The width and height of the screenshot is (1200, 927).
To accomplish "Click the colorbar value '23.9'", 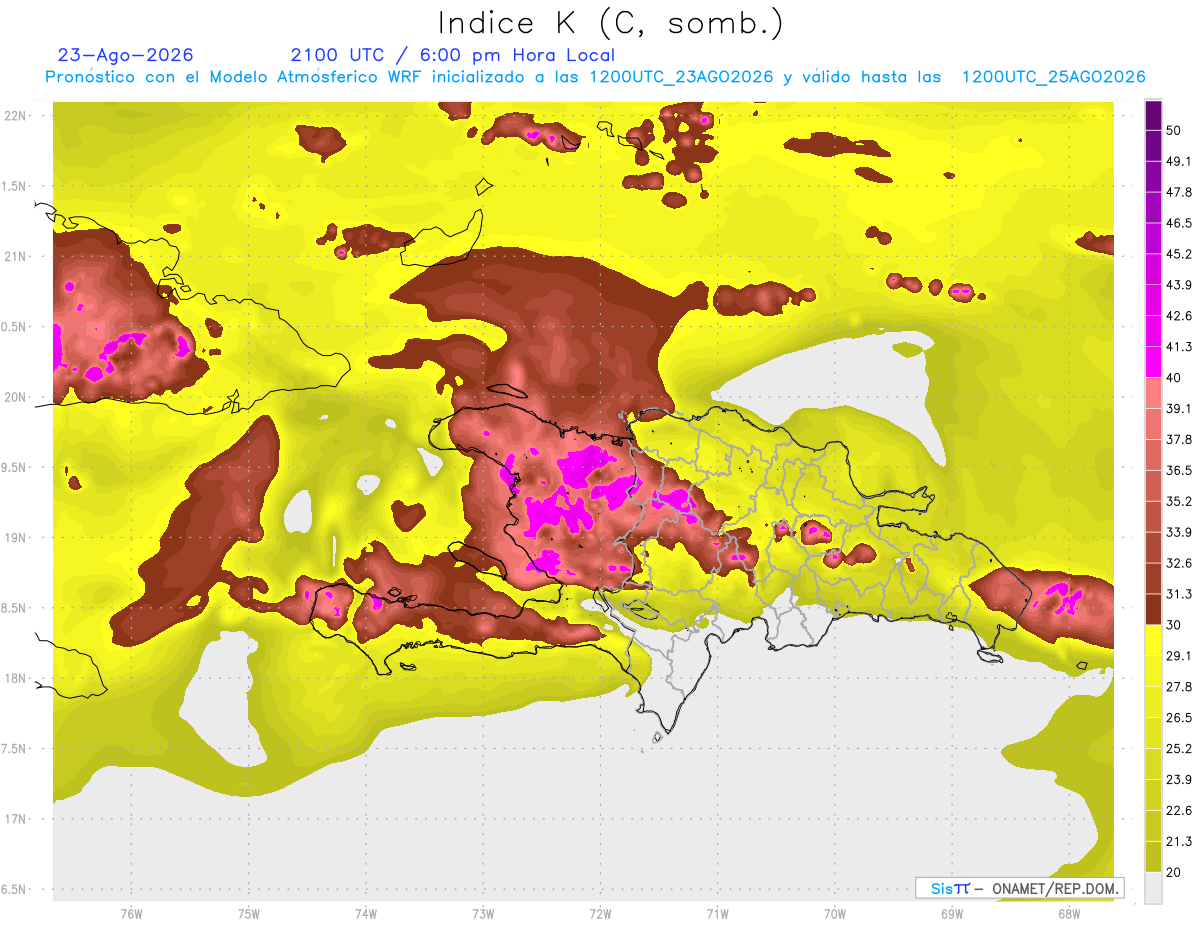I will [1179, 779].
